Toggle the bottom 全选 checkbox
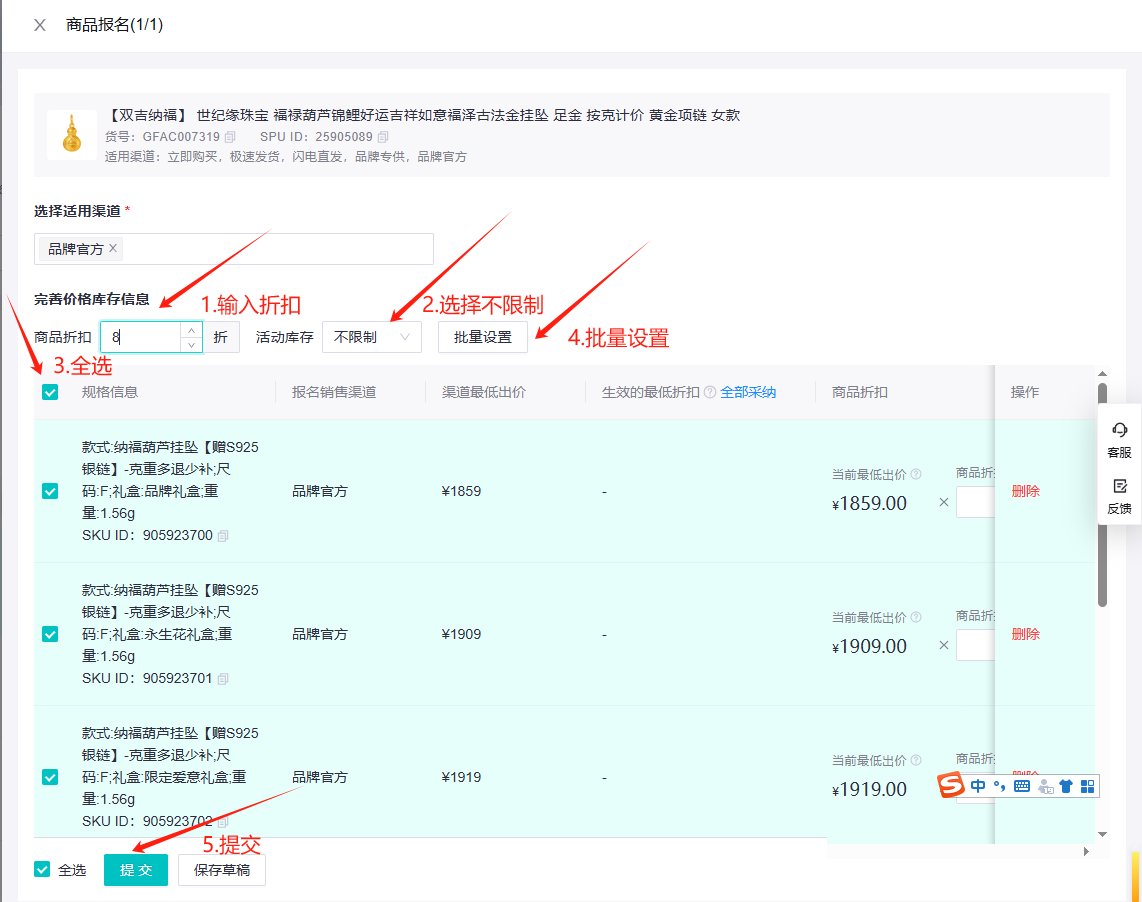 (x=42, y=869)
